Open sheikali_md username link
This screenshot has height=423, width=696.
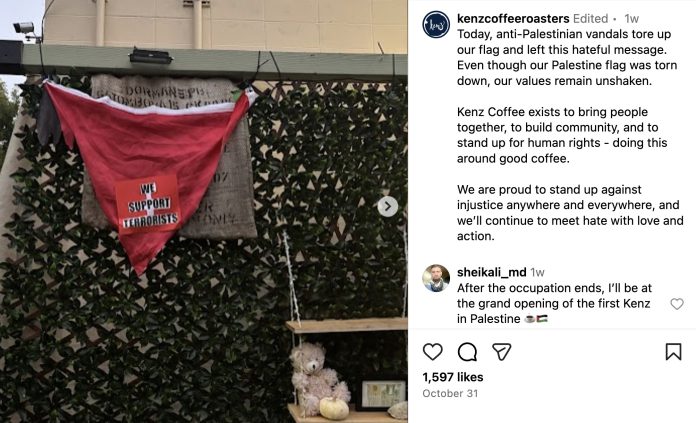492,272
